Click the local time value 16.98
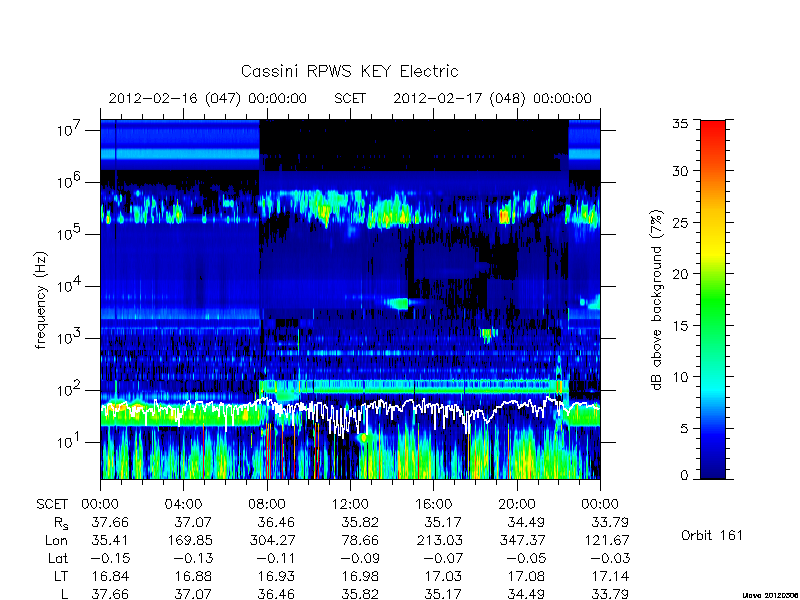Image resolution: width=800 pixels, height=600 pixels. click(x=360, y=577)
